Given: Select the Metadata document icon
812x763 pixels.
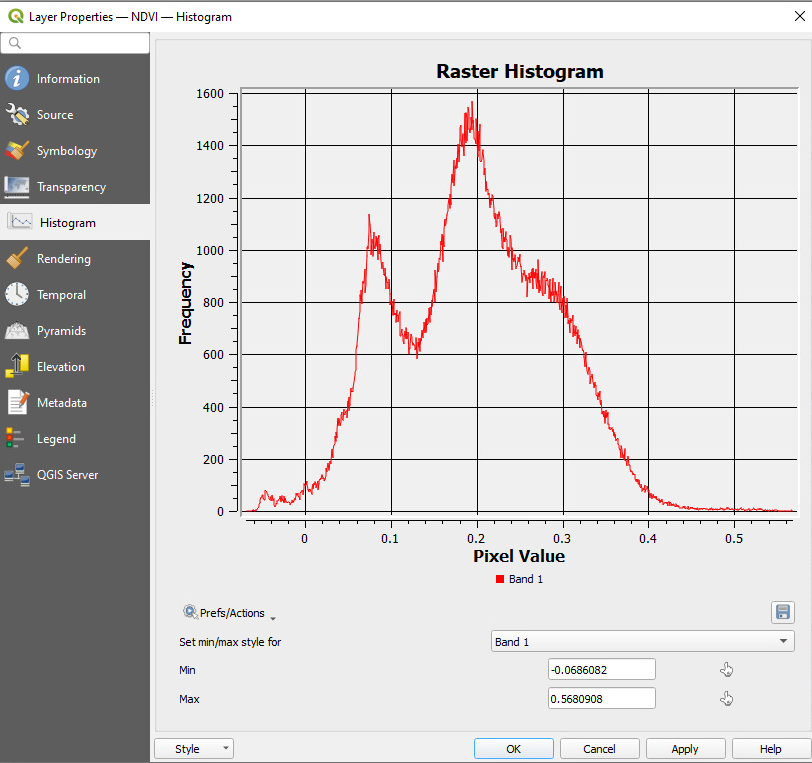Looking at the screenshot, I should click(20, 402).
